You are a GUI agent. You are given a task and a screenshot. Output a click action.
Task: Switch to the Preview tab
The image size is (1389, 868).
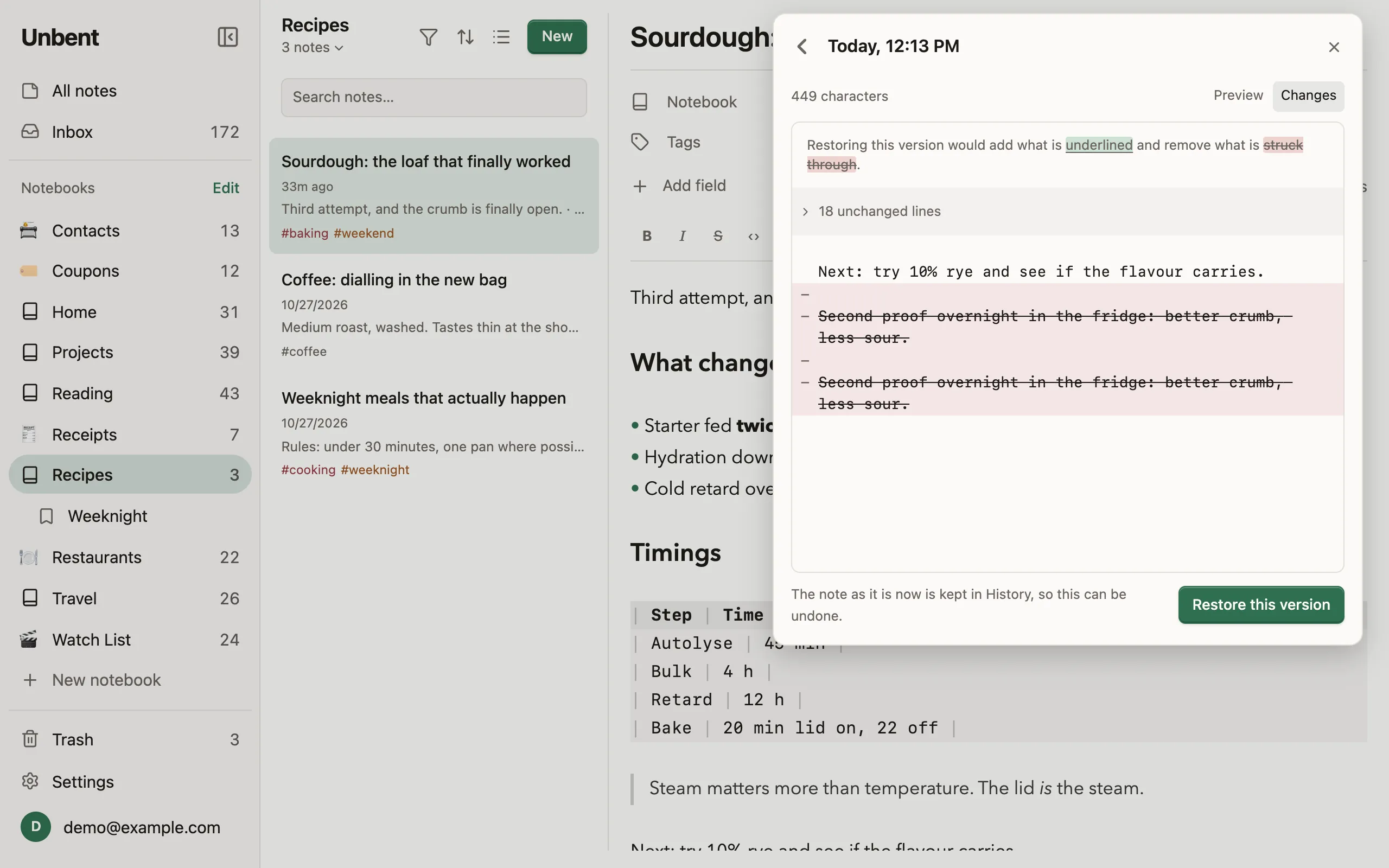[x=1238, y=95]
